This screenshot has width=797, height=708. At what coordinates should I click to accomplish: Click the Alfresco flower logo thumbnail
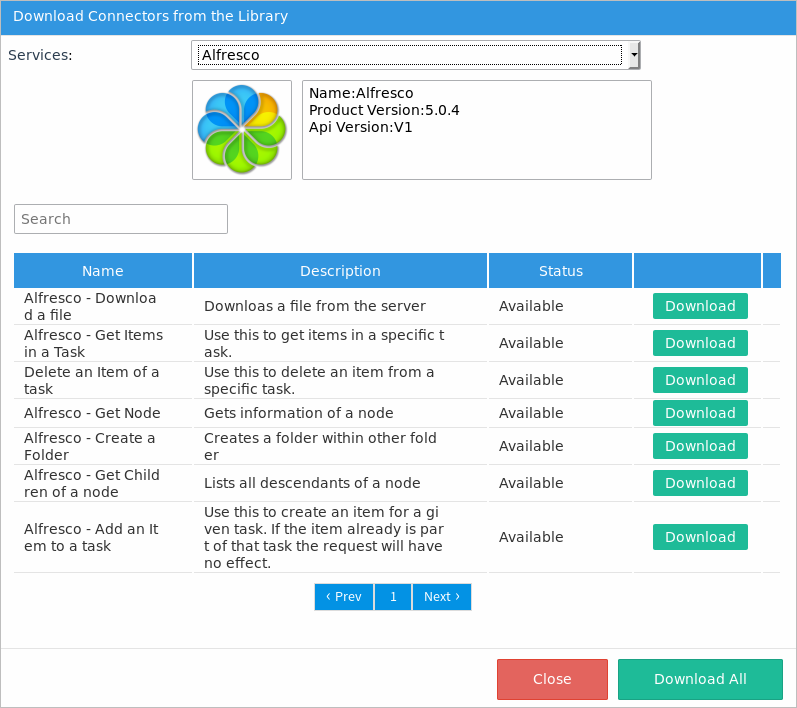(242, 130)
